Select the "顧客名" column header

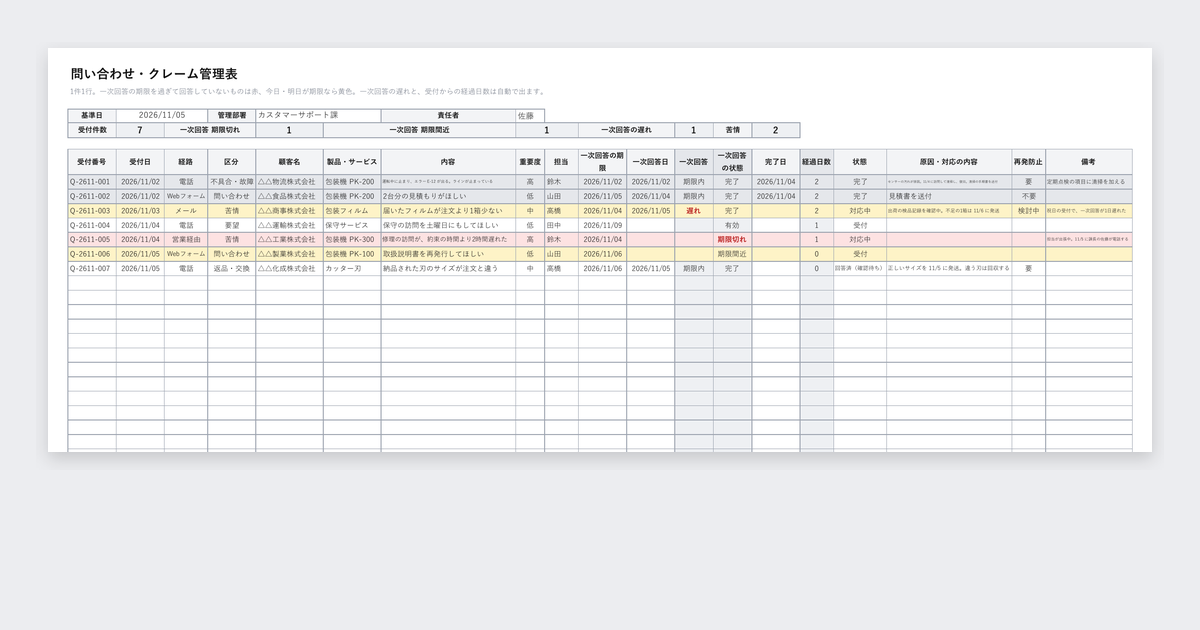(x=290, y=161)
